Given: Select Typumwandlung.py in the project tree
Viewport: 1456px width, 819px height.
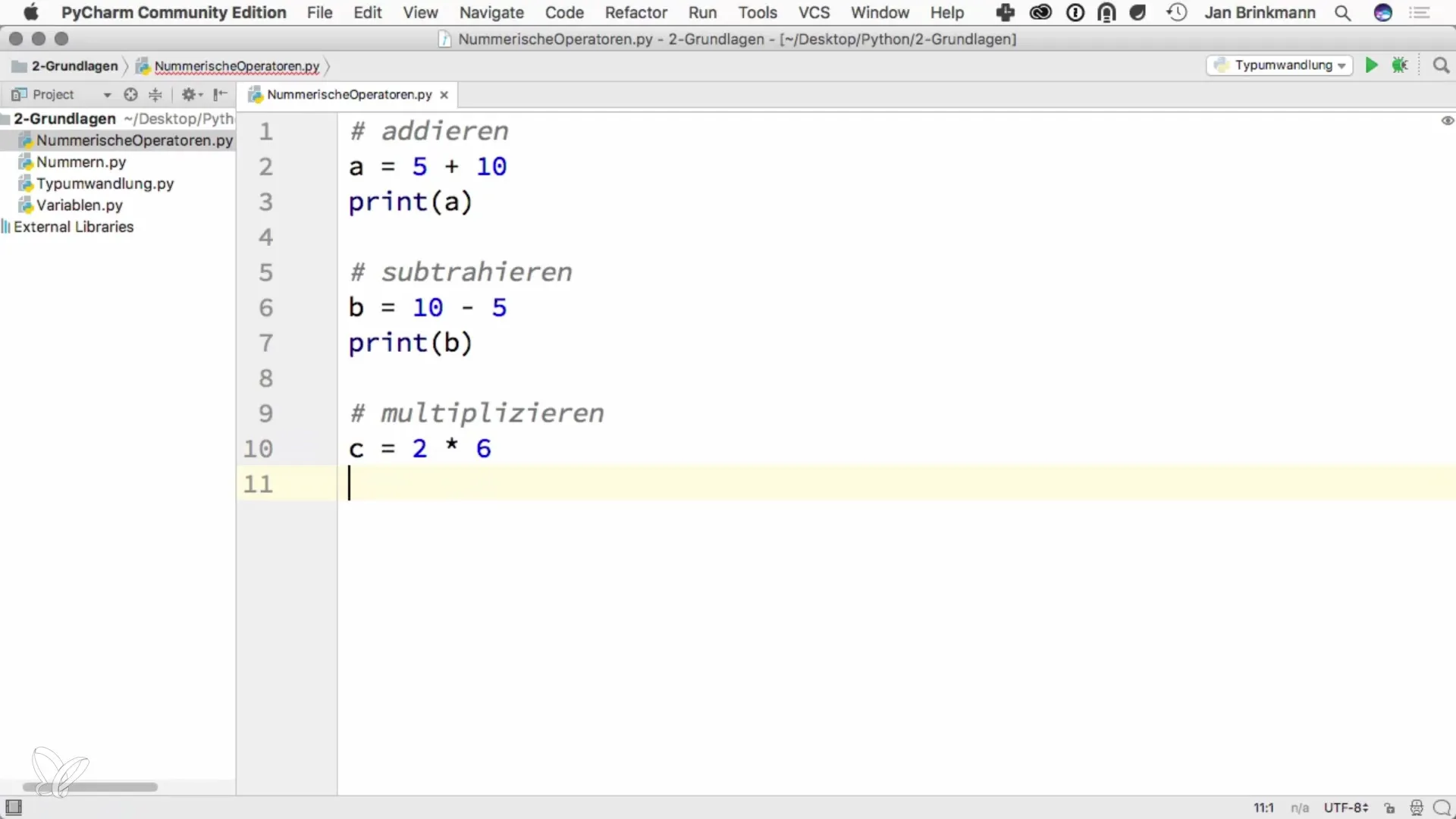Looking at the screenshot, I should pyautogui.click(x=105, y=184).
